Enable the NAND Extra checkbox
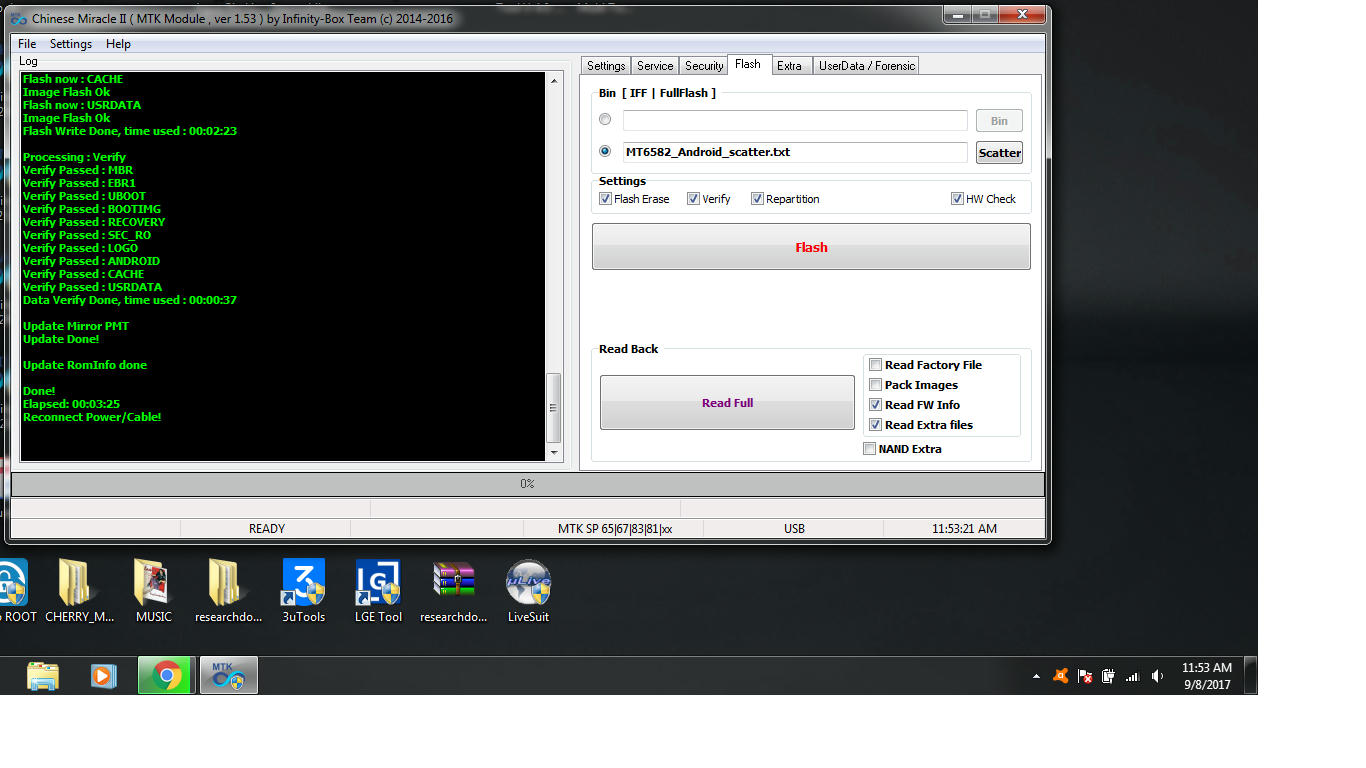Viewport: 1366px width, 768px height. coord(870,449)
